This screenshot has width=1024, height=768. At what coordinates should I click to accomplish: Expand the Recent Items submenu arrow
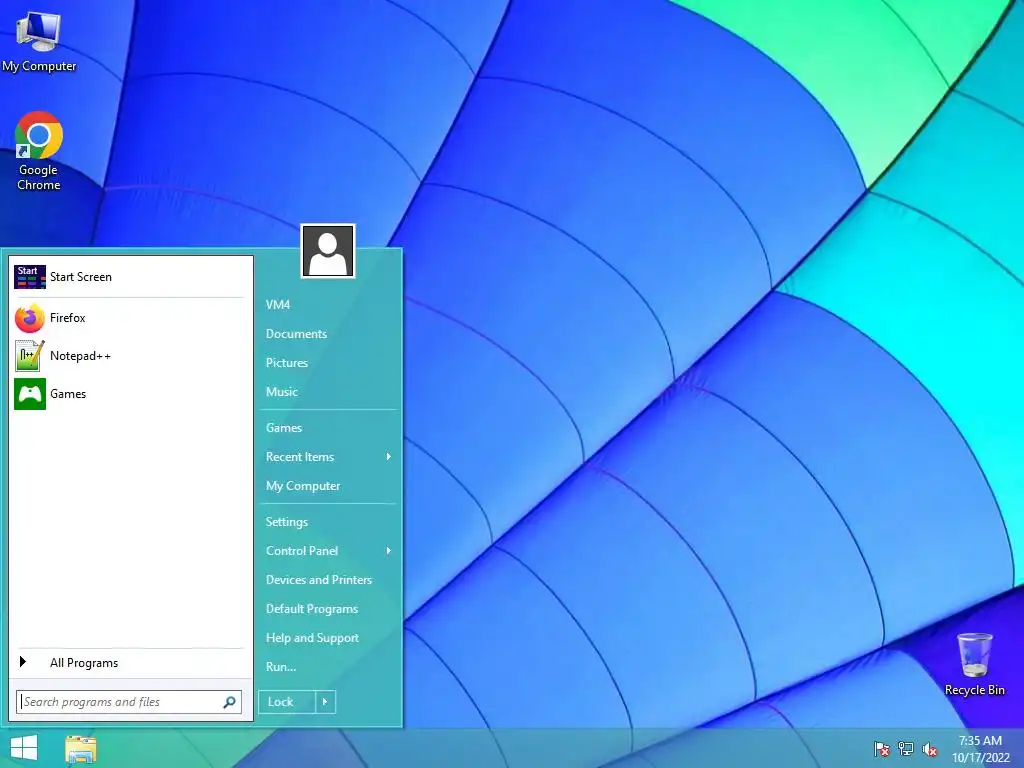(389, 456)
